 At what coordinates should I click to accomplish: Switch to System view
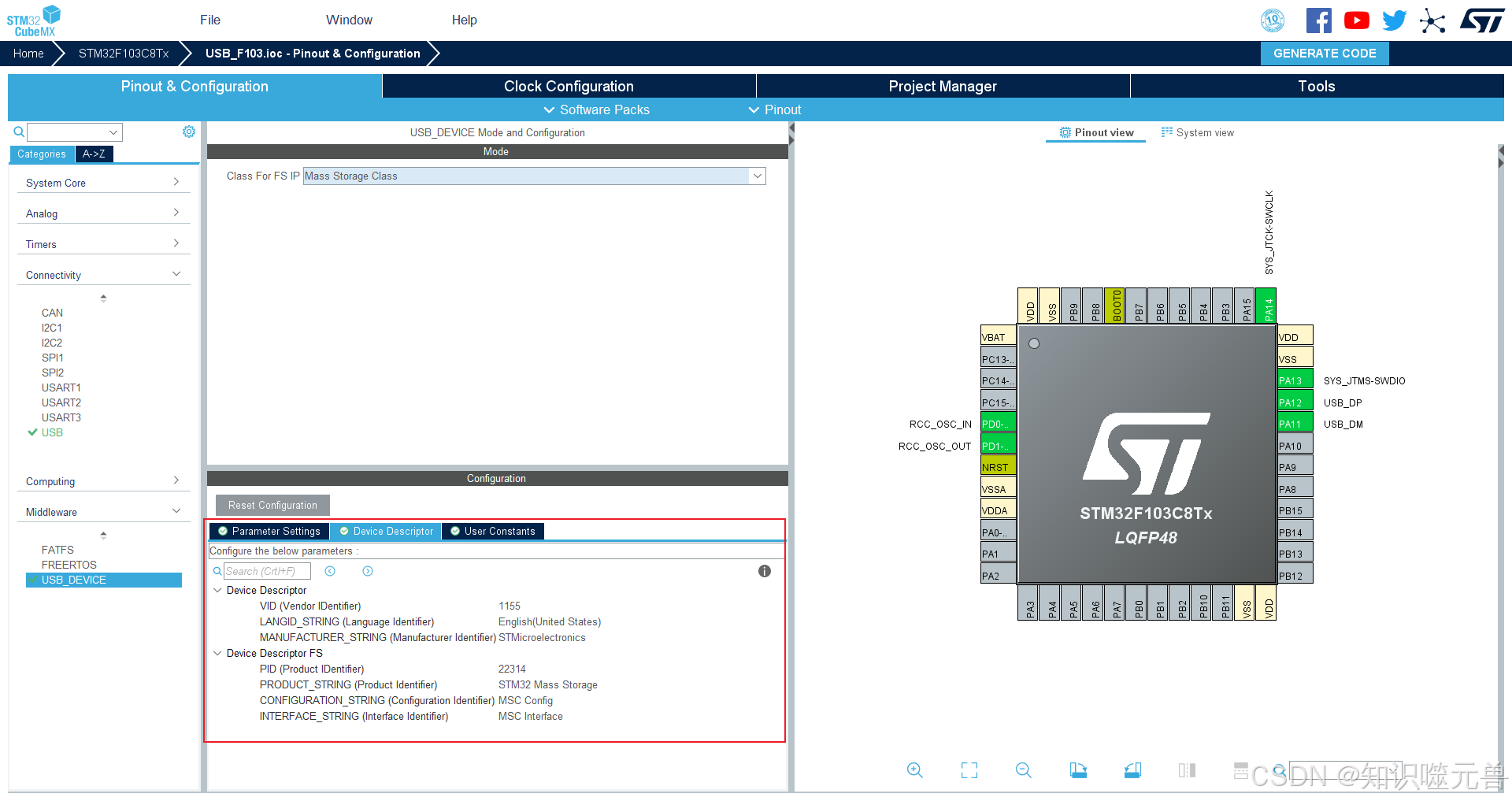[x=1197, y=132]
